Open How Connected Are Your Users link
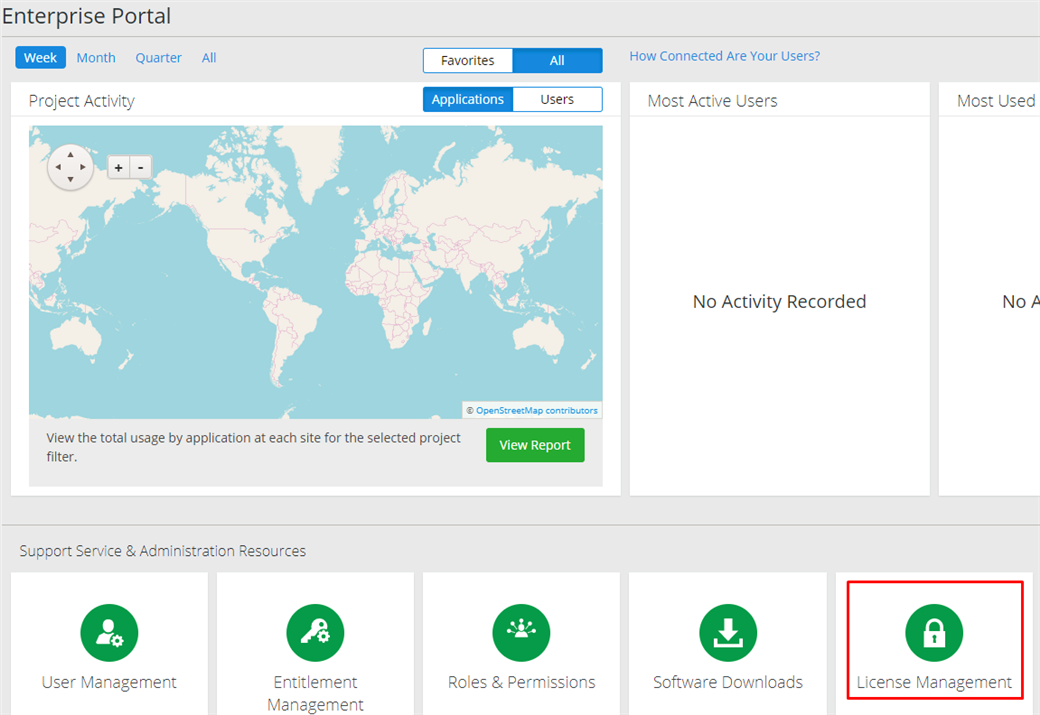Image resolution: width=1040 pixels, height=715 pixels. point(724,56)
